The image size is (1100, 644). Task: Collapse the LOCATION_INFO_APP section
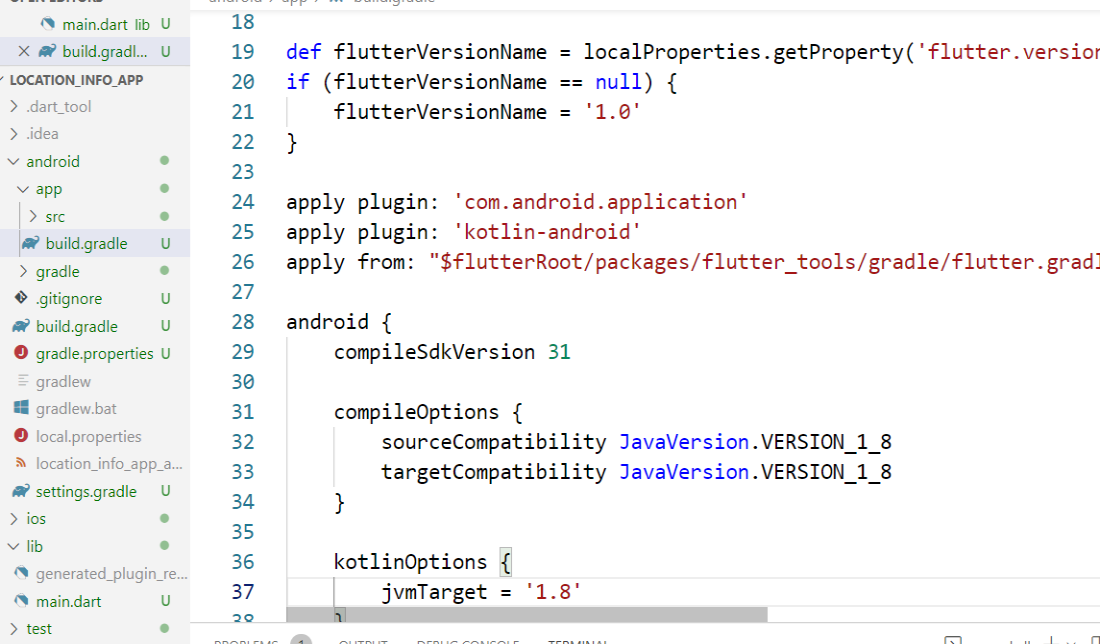pos(76,80)
